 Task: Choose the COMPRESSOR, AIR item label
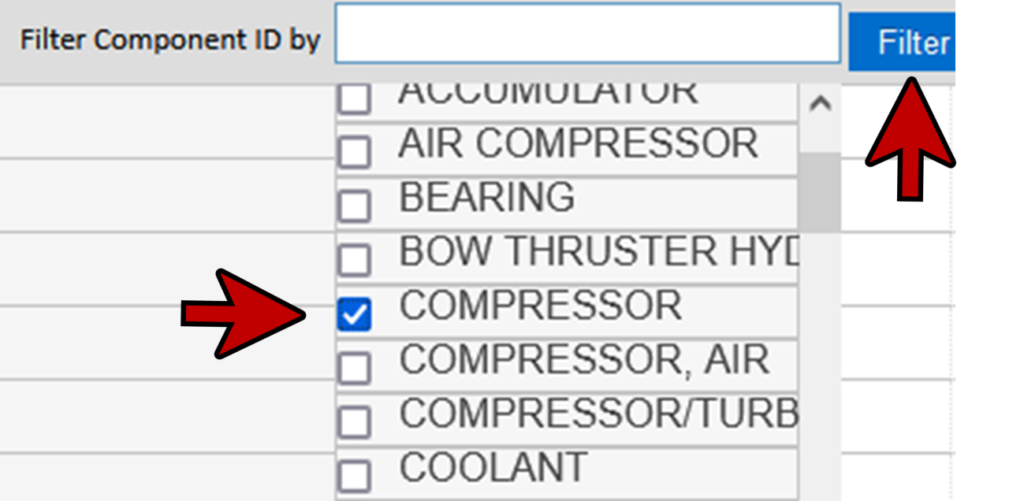[584, 360]
